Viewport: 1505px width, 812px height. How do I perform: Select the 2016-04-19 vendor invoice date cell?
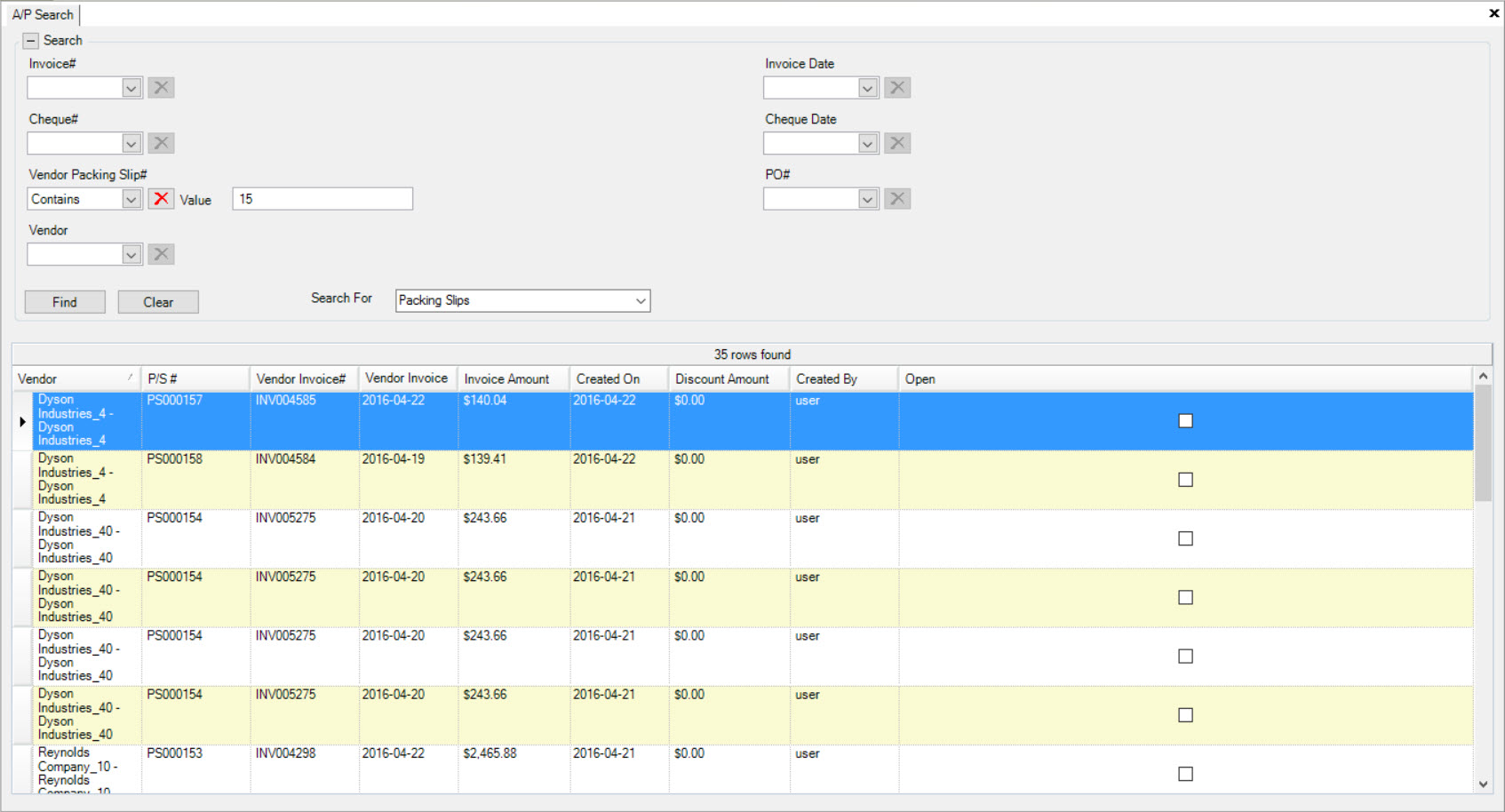(408, 480)
